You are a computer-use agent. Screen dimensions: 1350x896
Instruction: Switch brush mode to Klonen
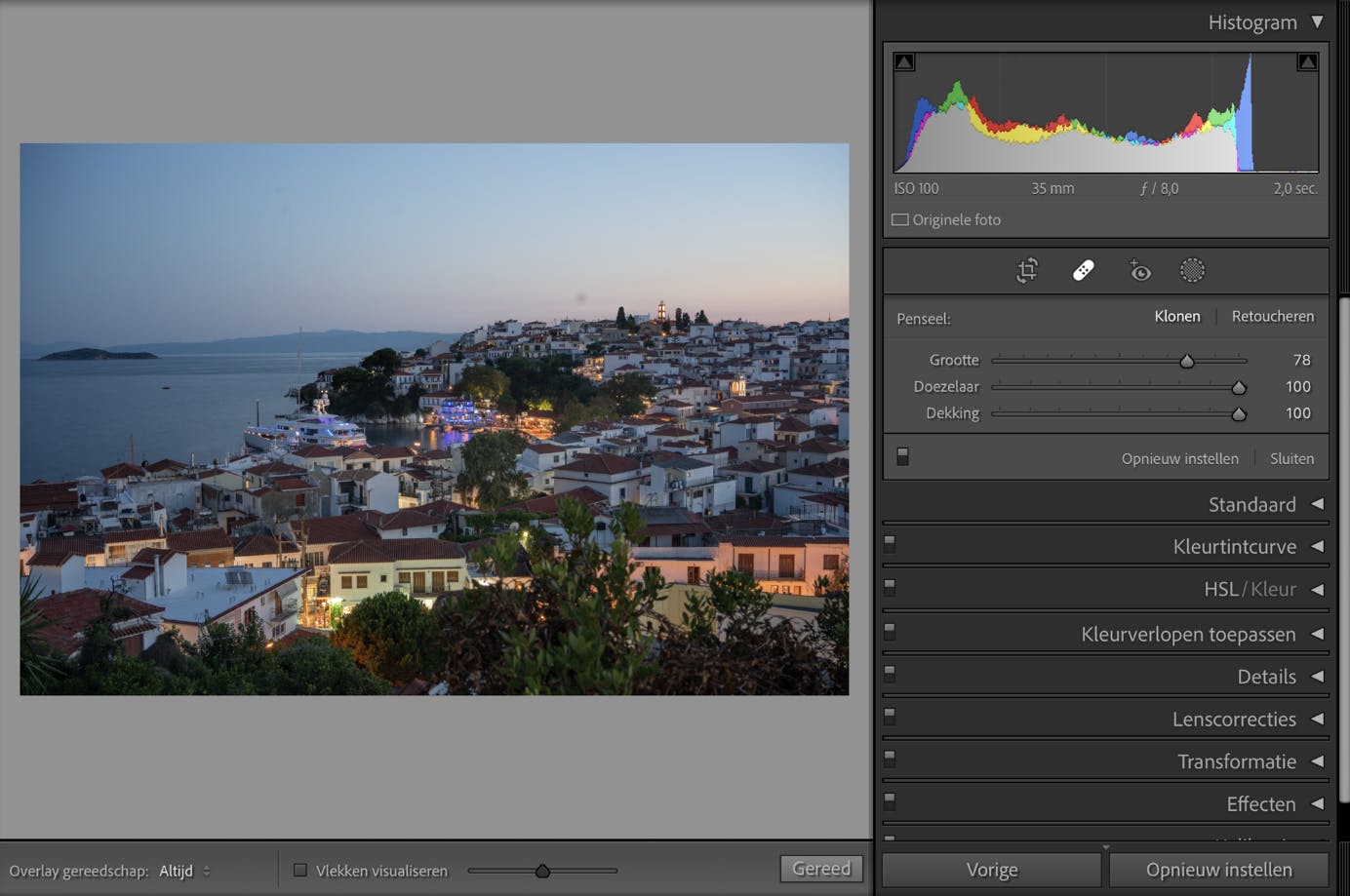click(x=1176, y=316)
